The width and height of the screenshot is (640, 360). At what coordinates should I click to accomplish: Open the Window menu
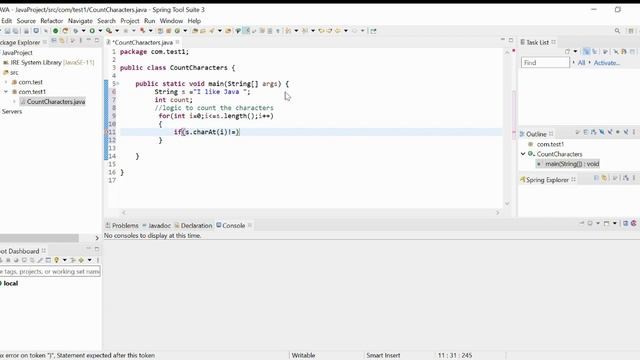point(171,21)
